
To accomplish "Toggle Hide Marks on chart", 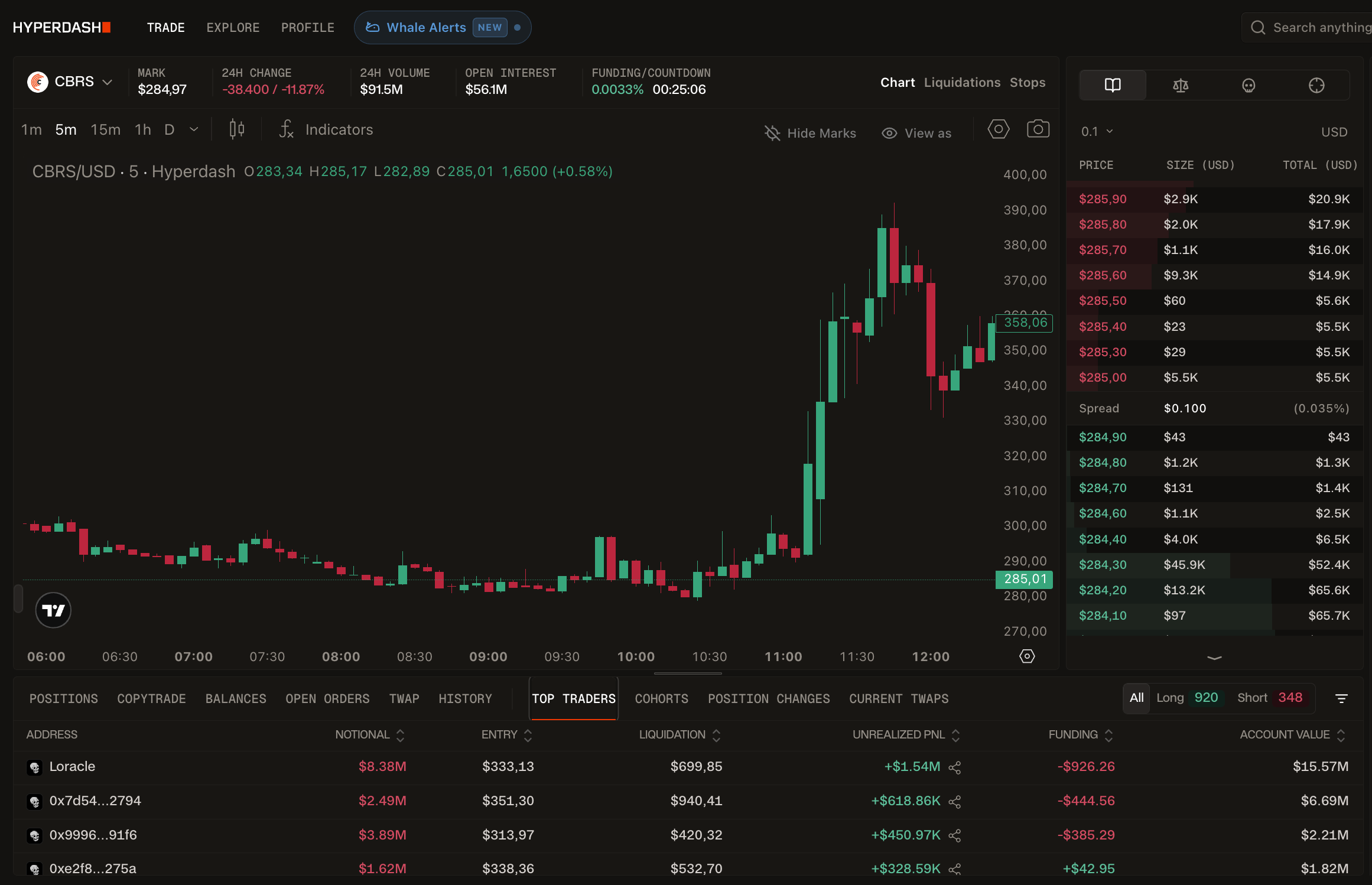I will [x=809, y=133].
